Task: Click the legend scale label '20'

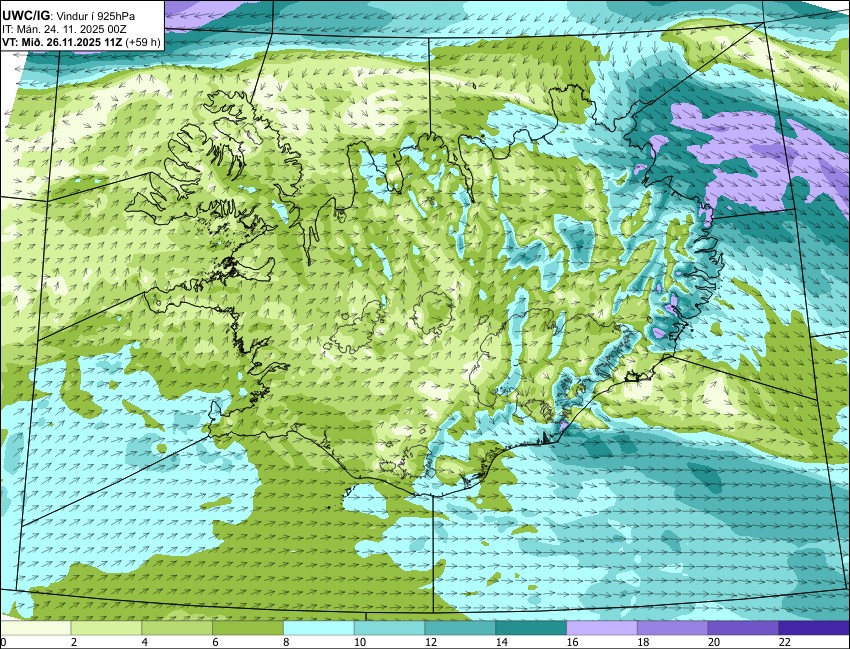Action: click(714, 642)
